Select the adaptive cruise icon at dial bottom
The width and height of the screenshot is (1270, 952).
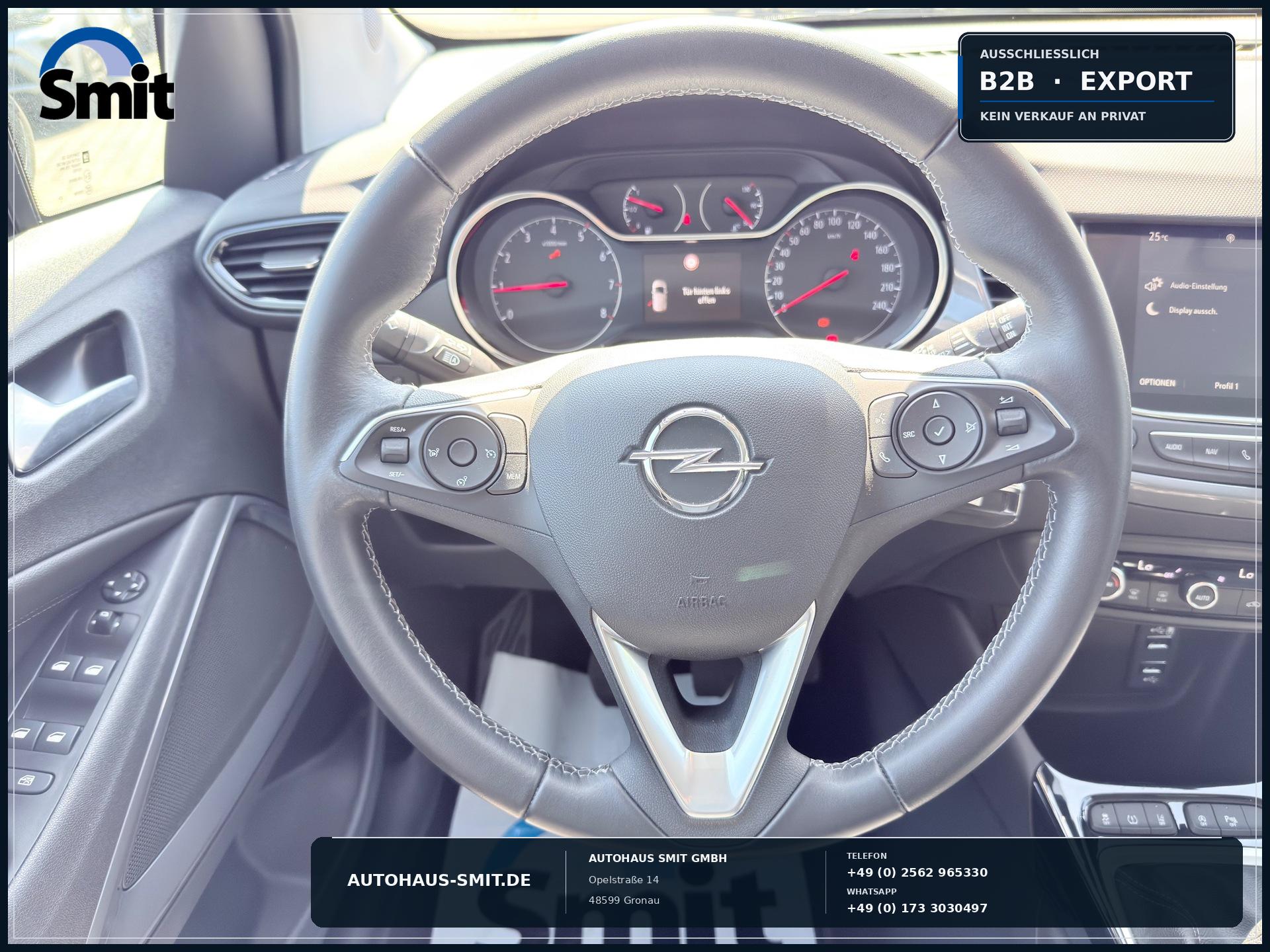point(462,480)
